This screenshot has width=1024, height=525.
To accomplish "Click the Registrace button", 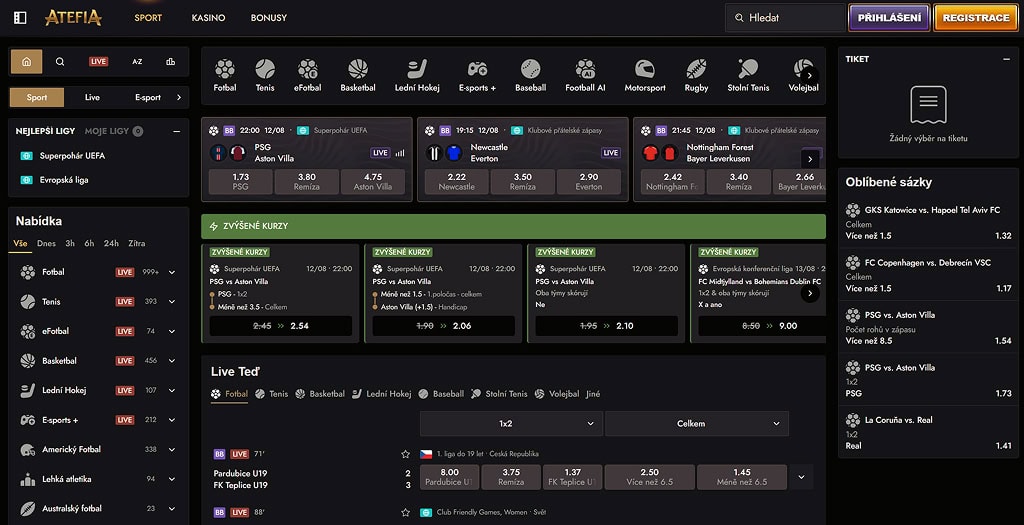I will tap(976, 18).
